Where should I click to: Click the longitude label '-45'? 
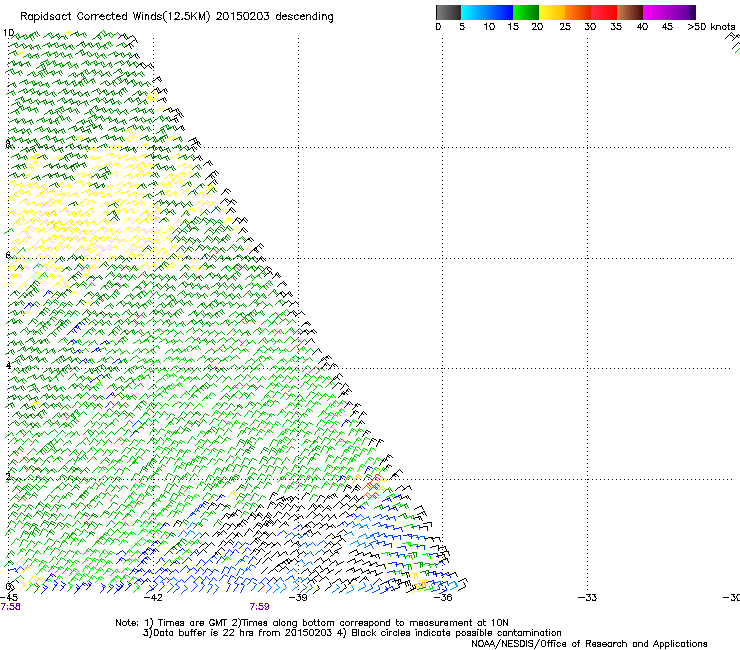tap(9, 598)
